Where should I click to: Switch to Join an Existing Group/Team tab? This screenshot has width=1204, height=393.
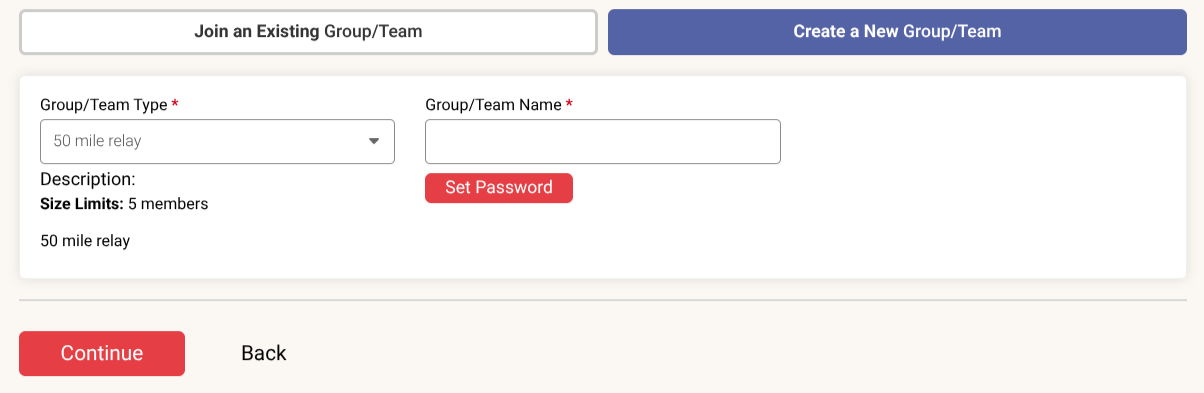[x=308, y=32]
